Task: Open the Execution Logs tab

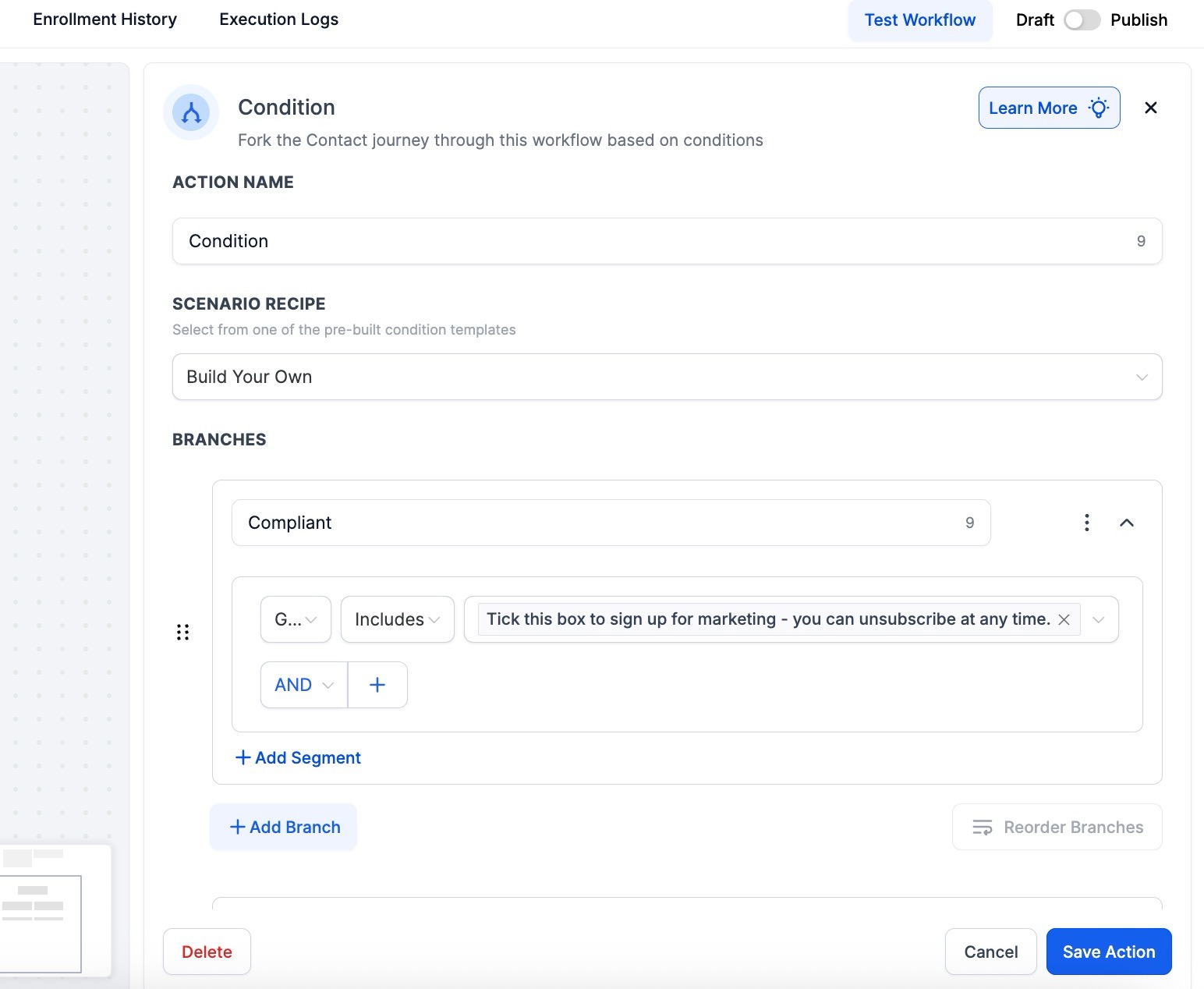Action: pos(278,19)
